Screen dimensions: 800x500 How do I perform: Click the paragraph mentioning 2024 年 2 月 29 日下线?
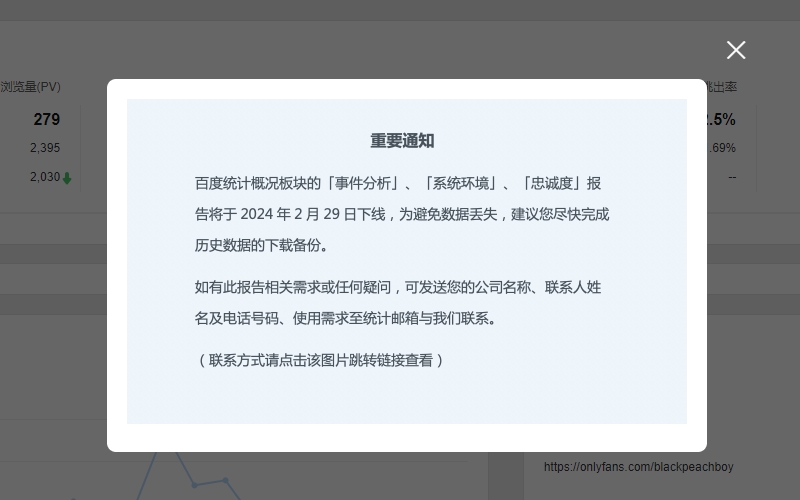click(x=402, y=214)
